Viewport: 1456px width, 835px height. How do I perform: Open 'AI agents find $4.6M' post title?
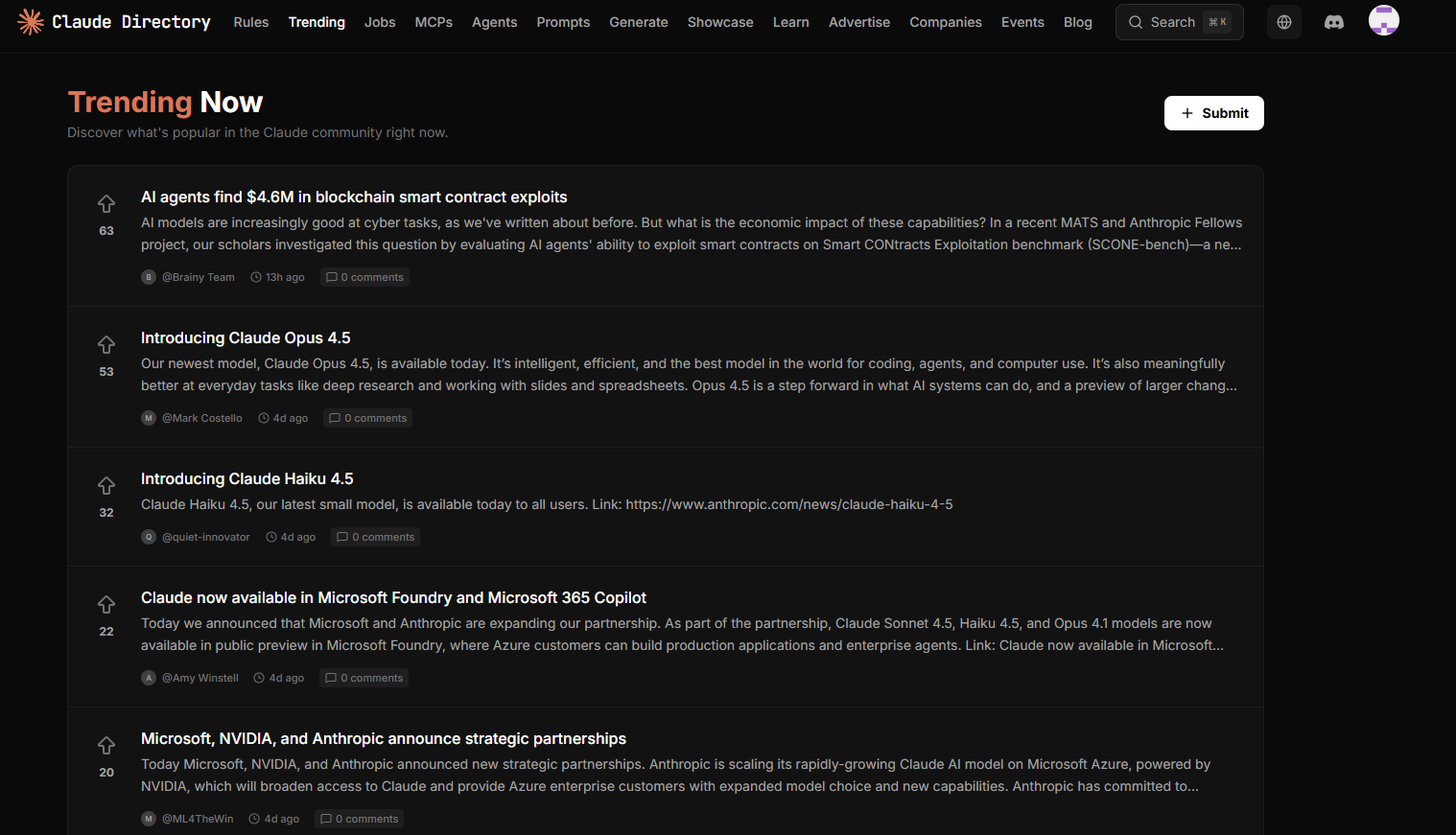click(354, 197)
